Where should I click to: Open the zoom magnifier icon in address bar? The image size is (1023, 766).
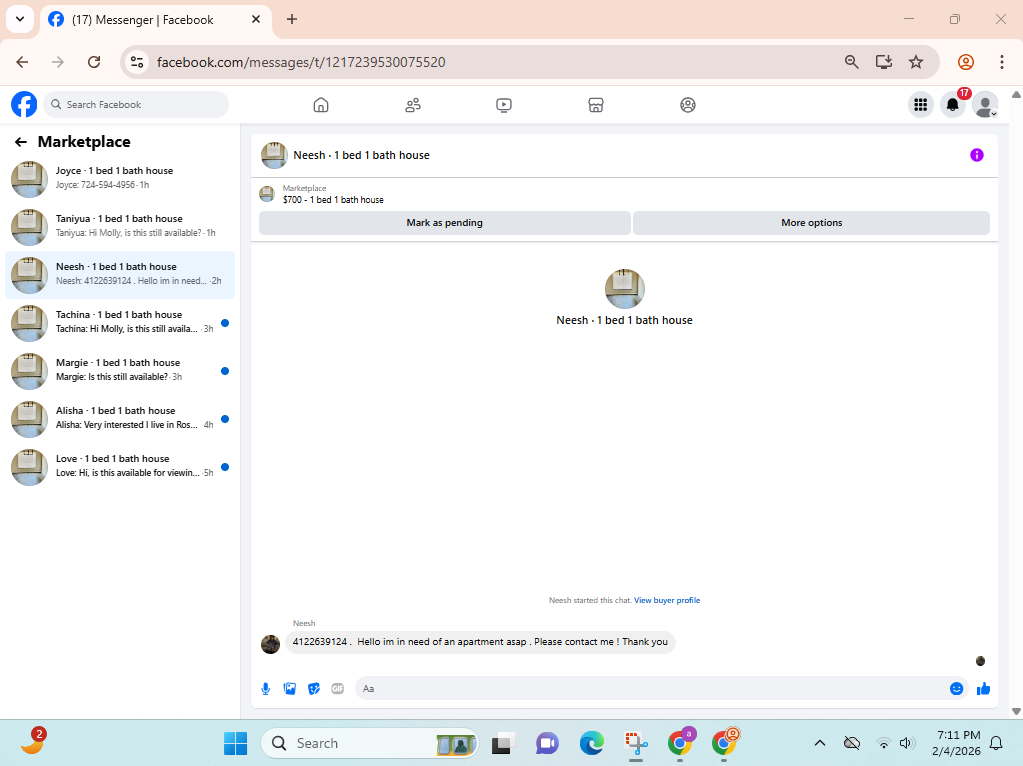(x=851, y=62)
